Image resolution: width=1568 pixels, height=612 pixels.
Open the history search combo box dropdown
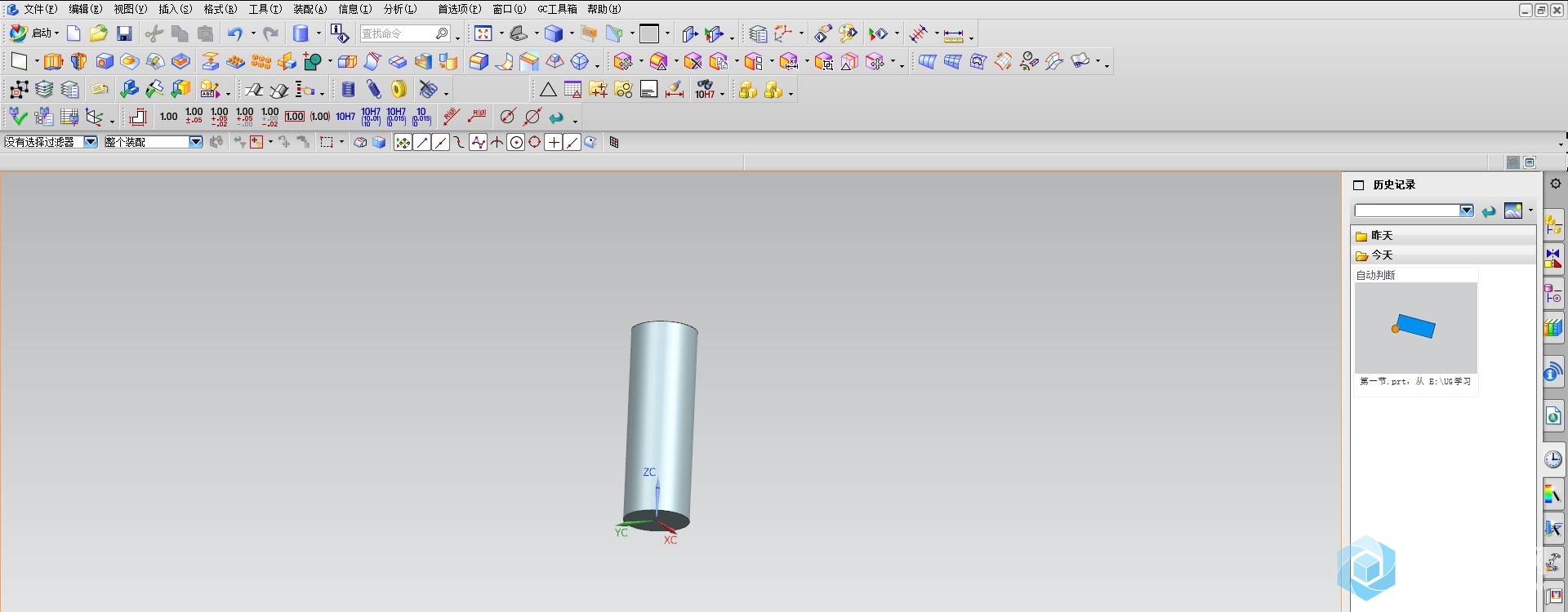[1467, 211]
